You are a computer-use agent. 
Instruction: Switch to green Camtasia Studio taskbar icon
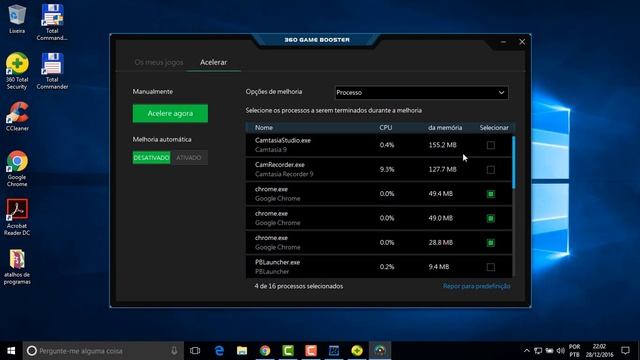tap(288, 351)
